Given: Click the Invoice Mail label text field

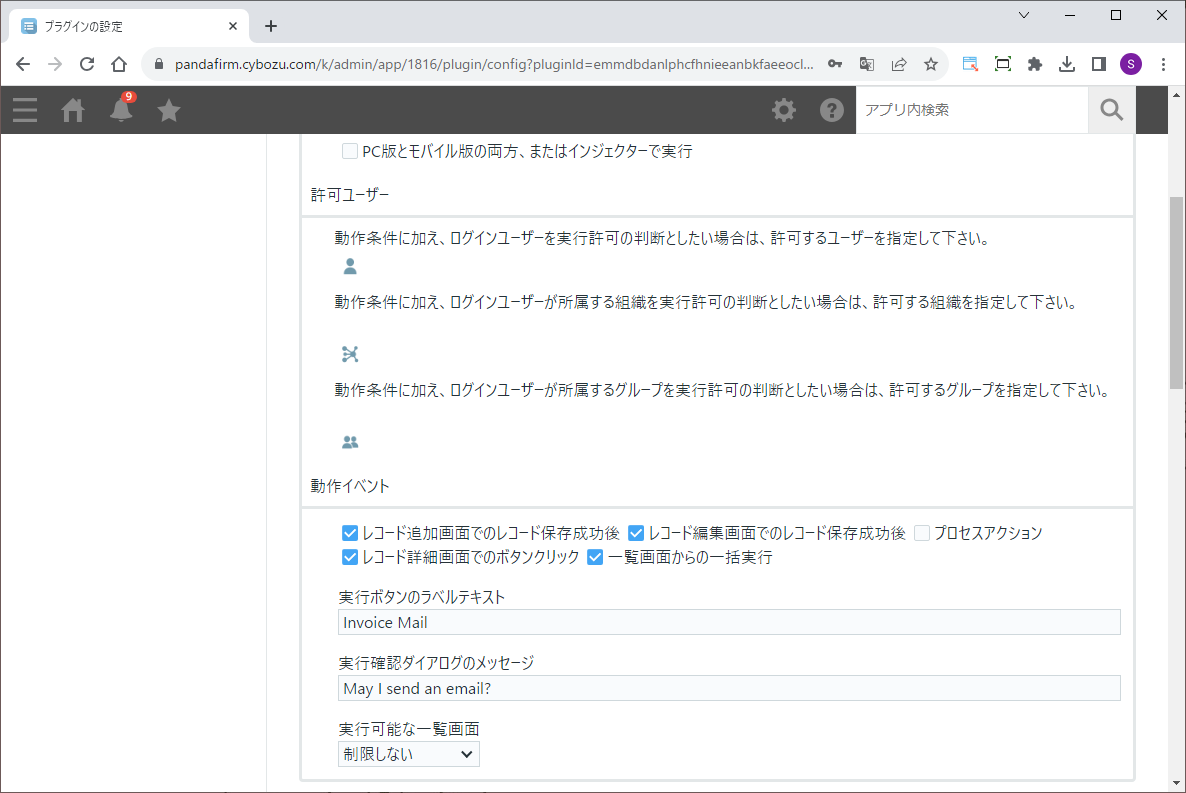Looking at the screenshot, I should tap(729, 623).
